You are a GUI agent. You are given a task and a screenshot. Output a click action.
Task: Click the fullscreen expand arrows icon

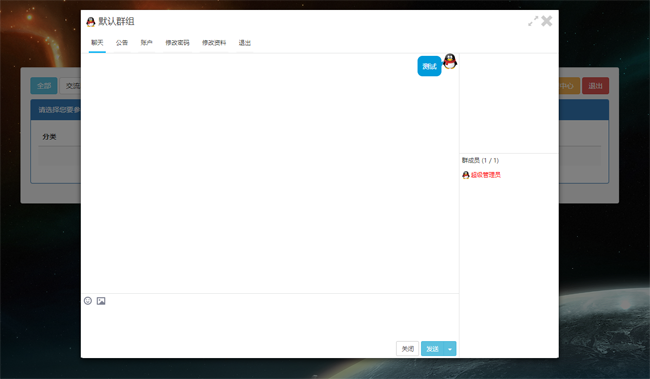[x=533, y=21]
